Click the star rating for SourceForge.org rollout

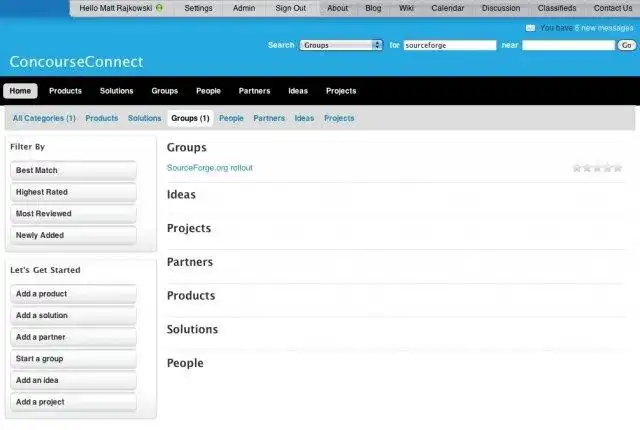tap(597, 168)
